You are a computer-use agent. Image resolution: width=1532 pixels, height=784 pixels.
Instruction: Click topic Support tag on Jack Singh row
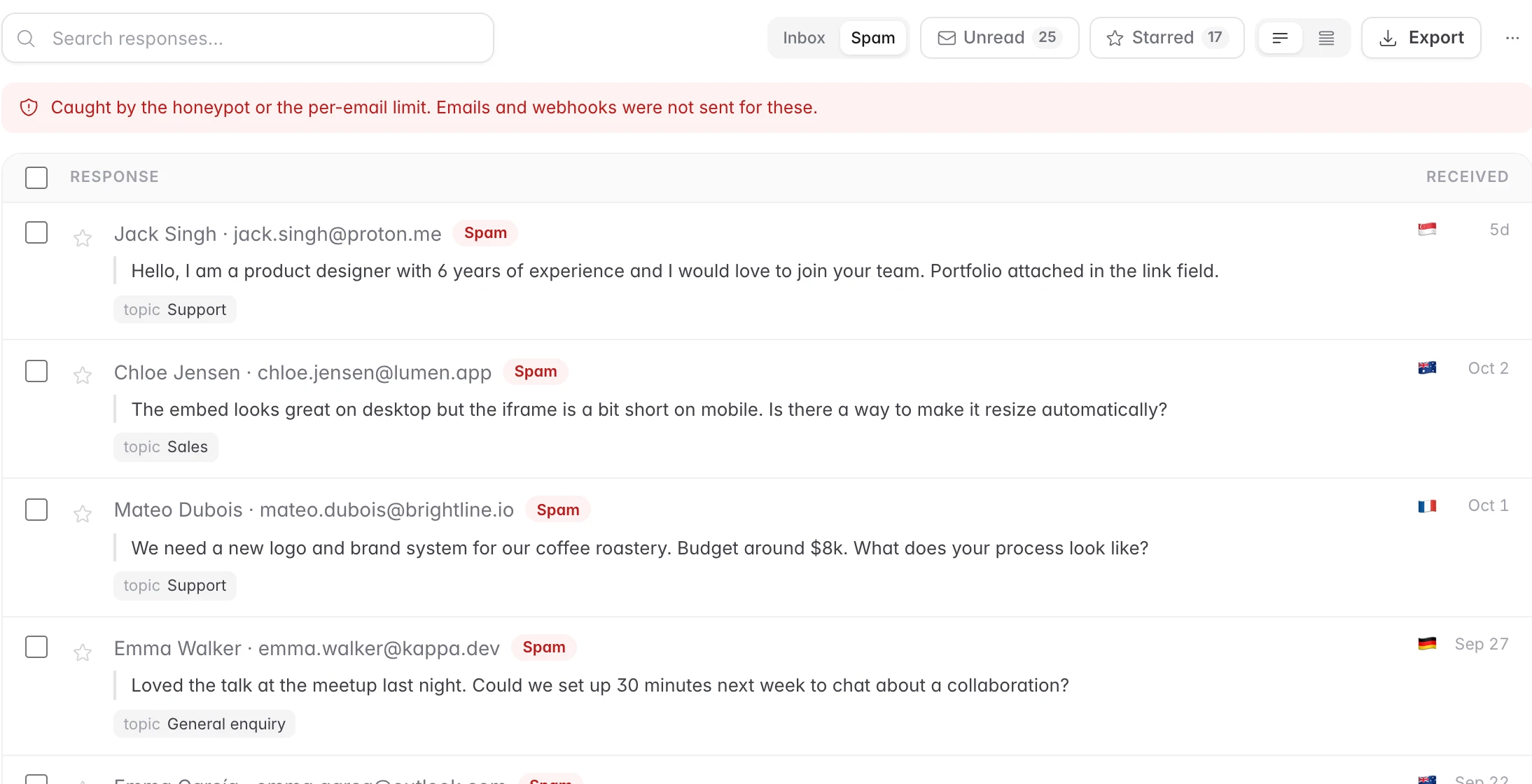point(175,309)
